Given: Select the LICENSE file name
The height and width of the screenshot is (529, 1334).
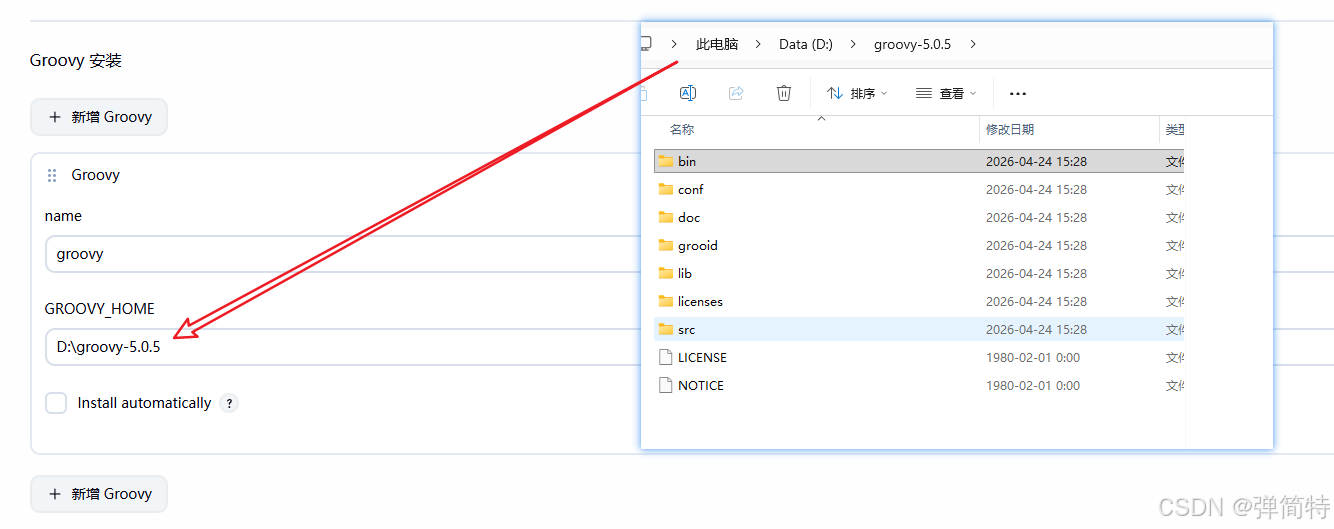Looking at the screenshot, I should 702,357.
